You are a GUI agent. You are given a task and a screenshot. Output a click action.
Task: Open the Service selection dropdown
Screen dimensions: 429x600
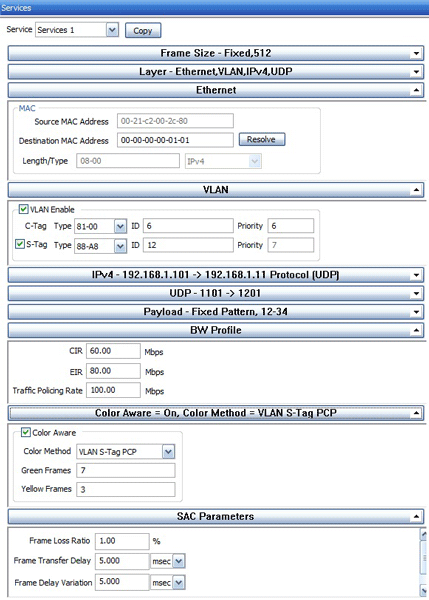coord(112,30)
